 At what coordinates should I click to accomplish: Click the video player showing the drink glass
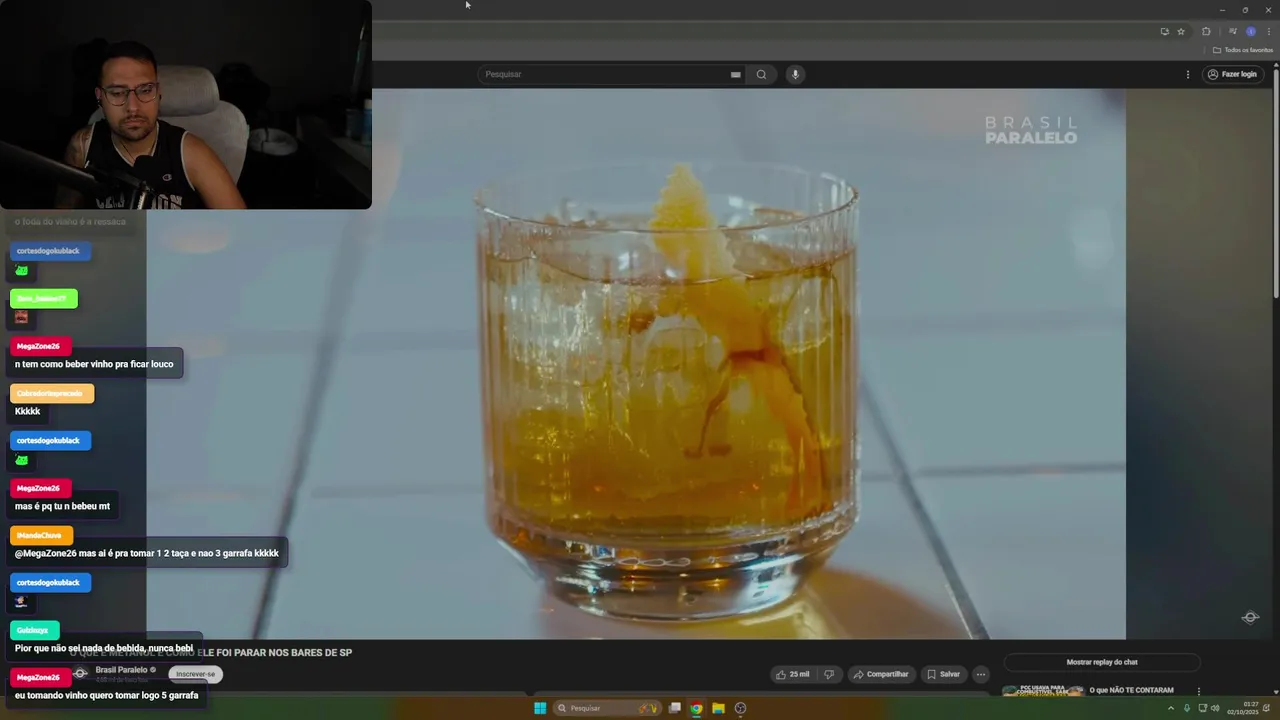[x=636, y=364]
